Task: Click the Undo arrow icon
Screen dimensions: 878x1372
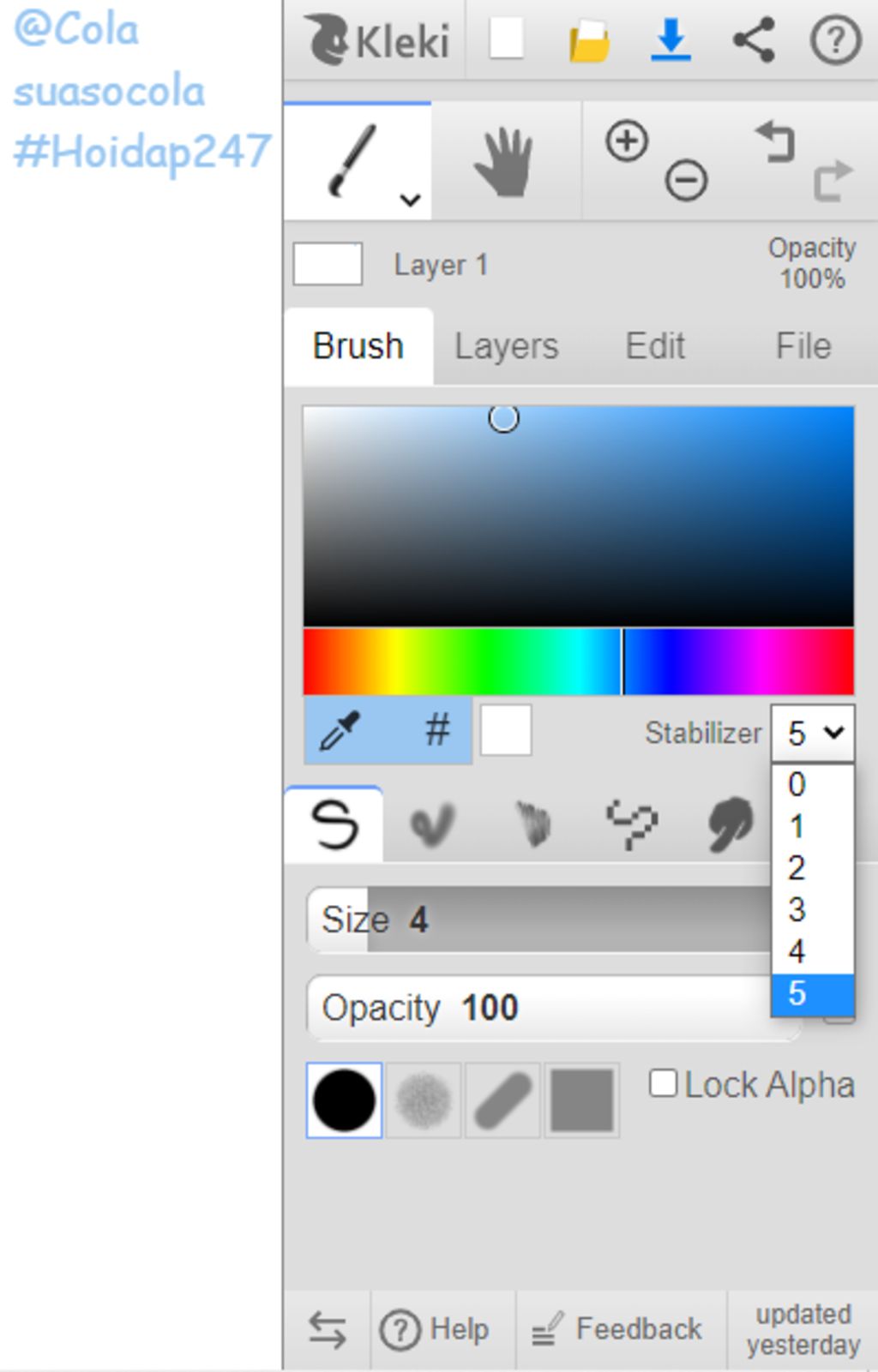Action: click(x=776, y=141)
